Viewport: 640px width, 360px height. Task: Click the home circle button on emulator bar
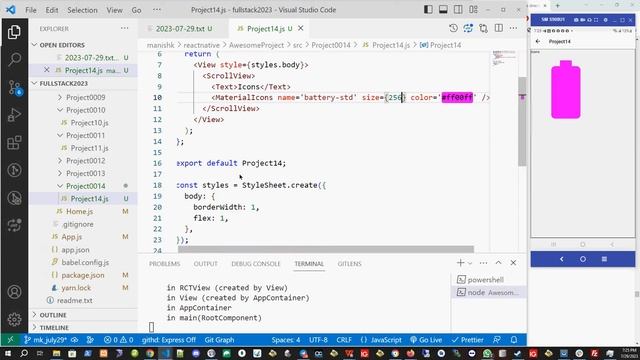point(583,259)
